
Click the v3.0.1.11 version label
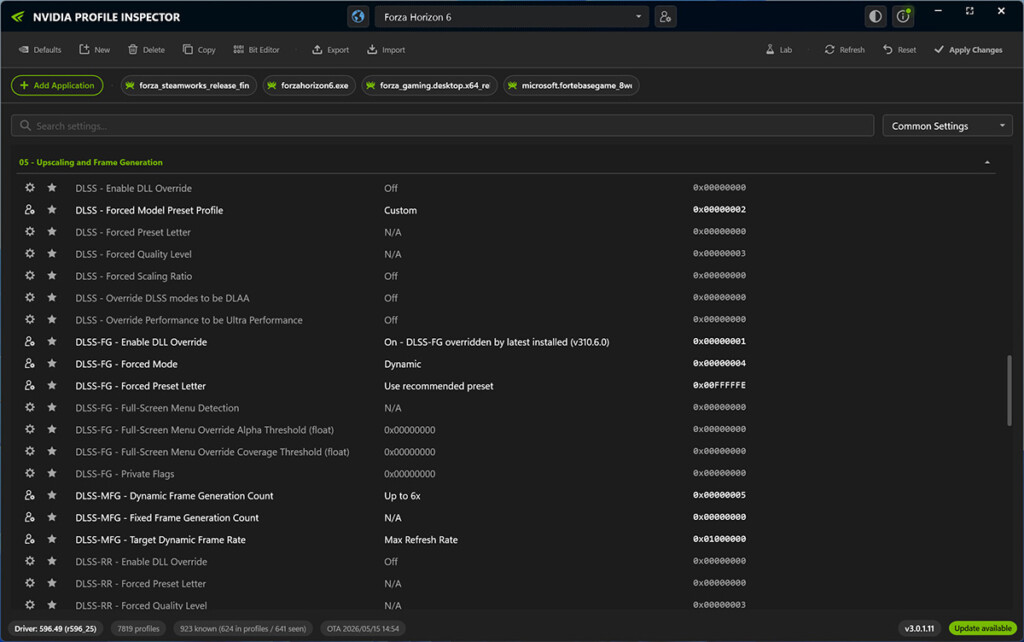919,628
